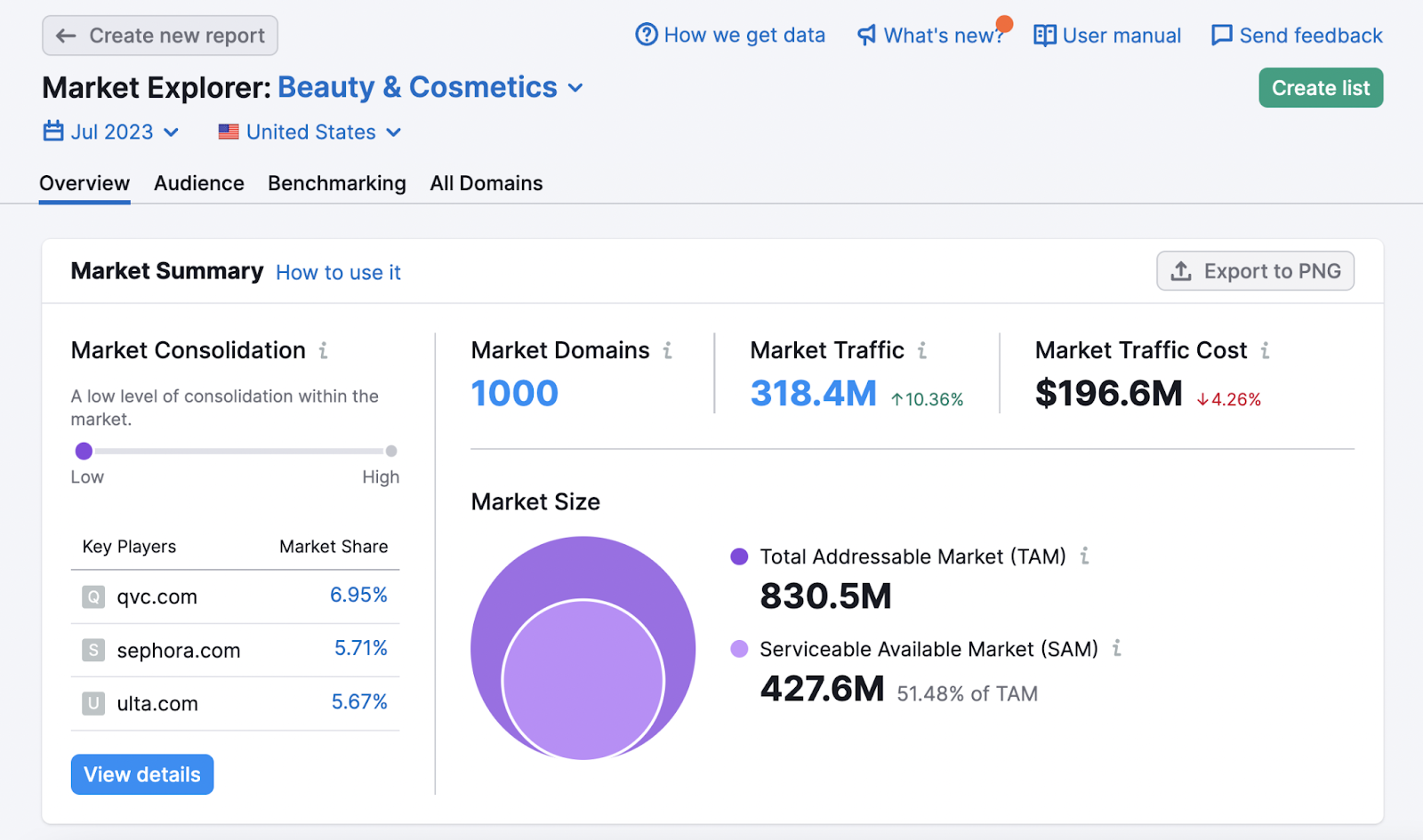Image resolution: width=1423 pixels, height=840 pixels.
Task: Click the Send feedback speech bubble icon
Action: click(1221, 35)
